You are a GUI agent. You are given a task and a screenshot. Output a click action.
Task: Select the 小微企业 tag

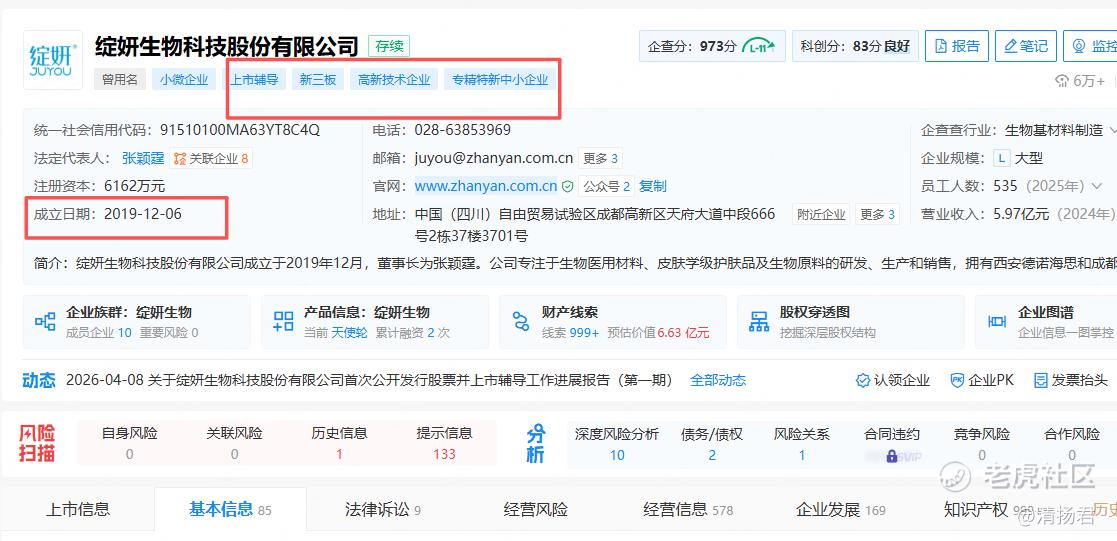pos(184,79)
